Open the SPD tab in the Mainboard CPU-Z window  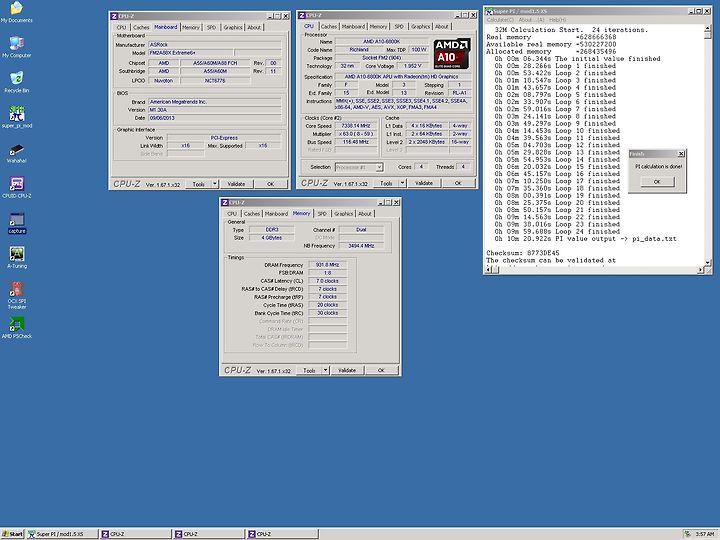[211, 28]
